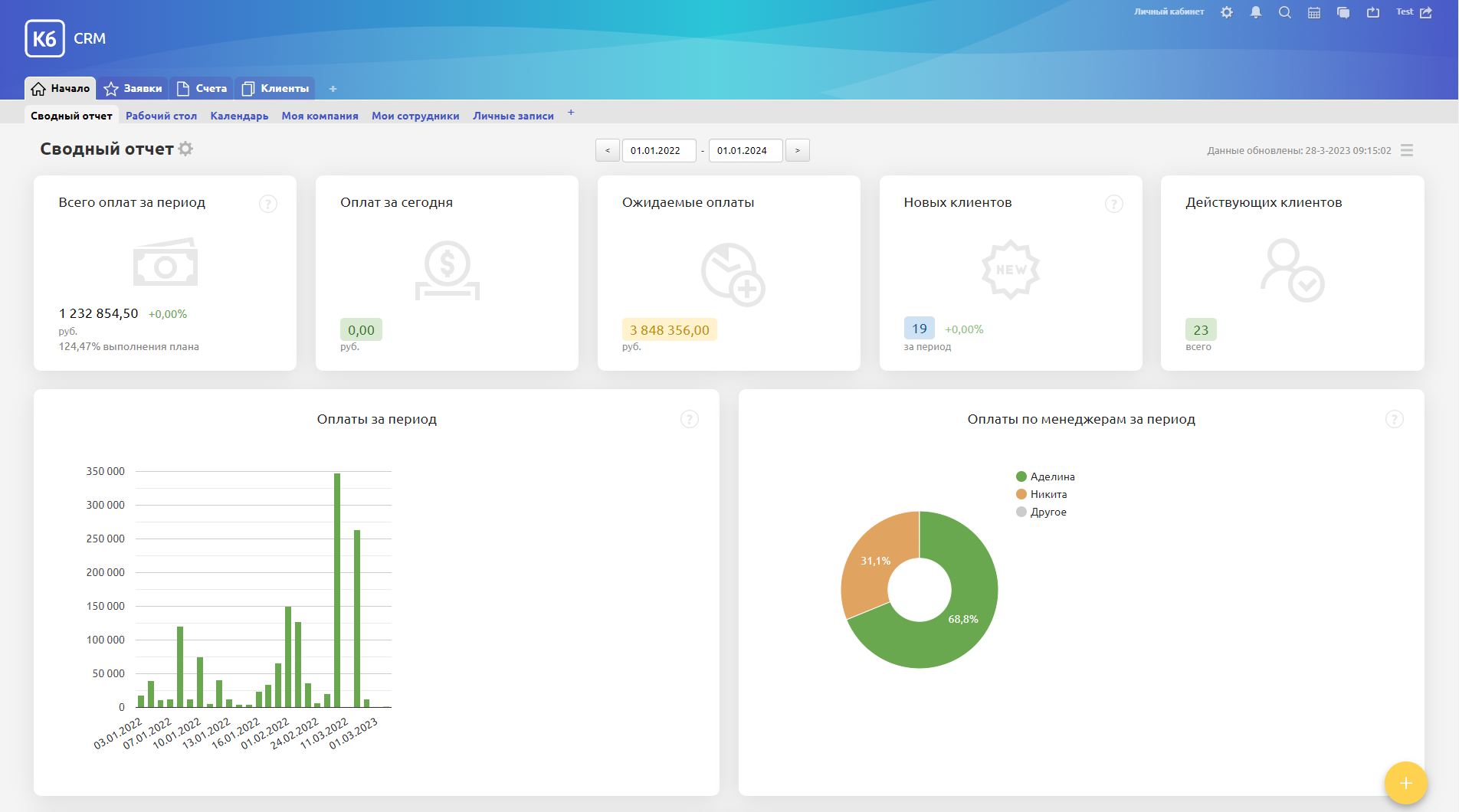
Task: Click the logout icon next to Test
Action: pyautogui.click(x=1426, y=12)
